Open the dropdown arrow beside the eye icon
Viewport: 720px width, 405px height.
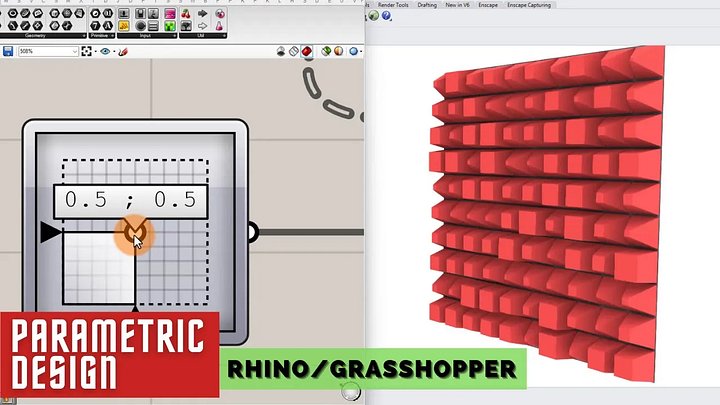(x=114, y=52)
